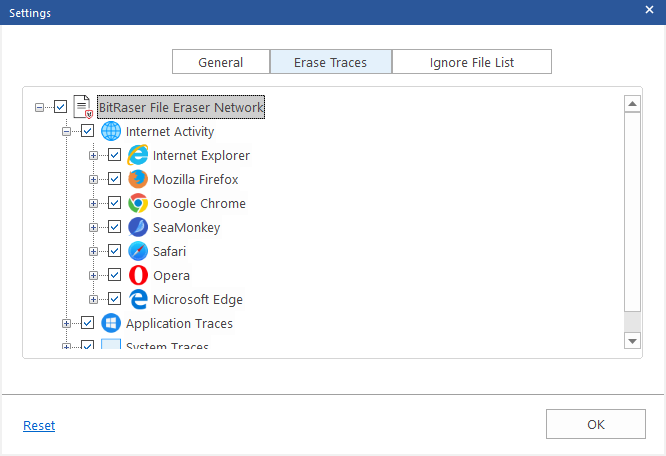Uncheck the BitRaser File Eraser Network checkbox

tap(60, 107)
